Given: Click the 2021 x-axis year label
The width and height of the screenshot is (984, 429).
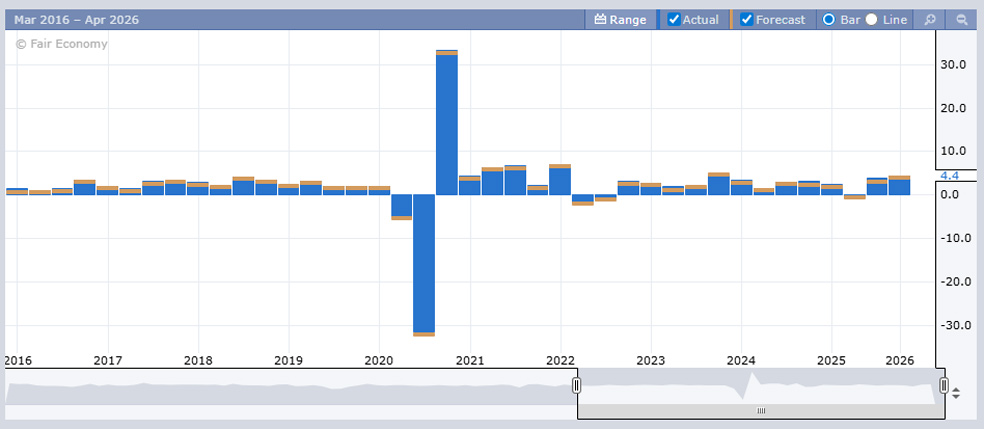Looking at the screenshot, I should coord(469,361).
